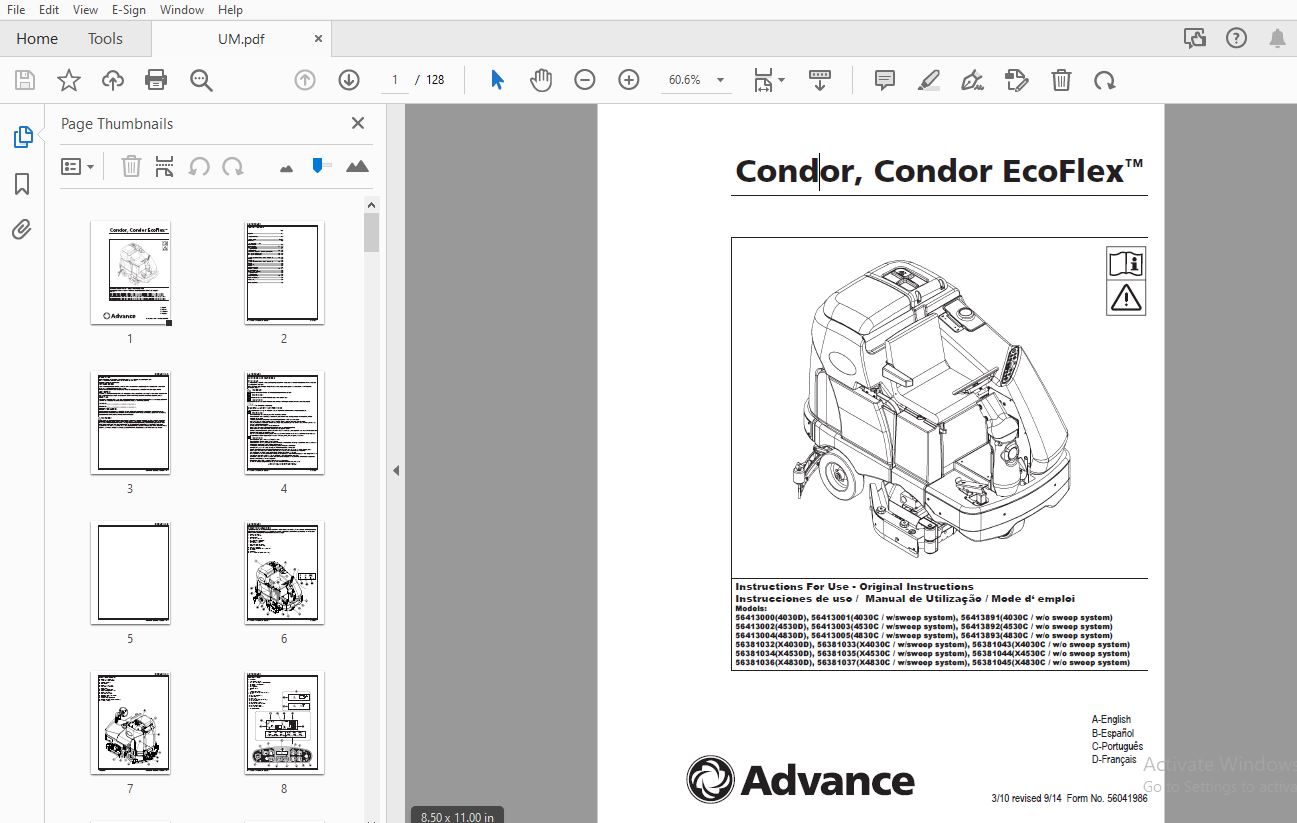Add a comment sticky note
1297x823 pixels.
coord(885,80)
